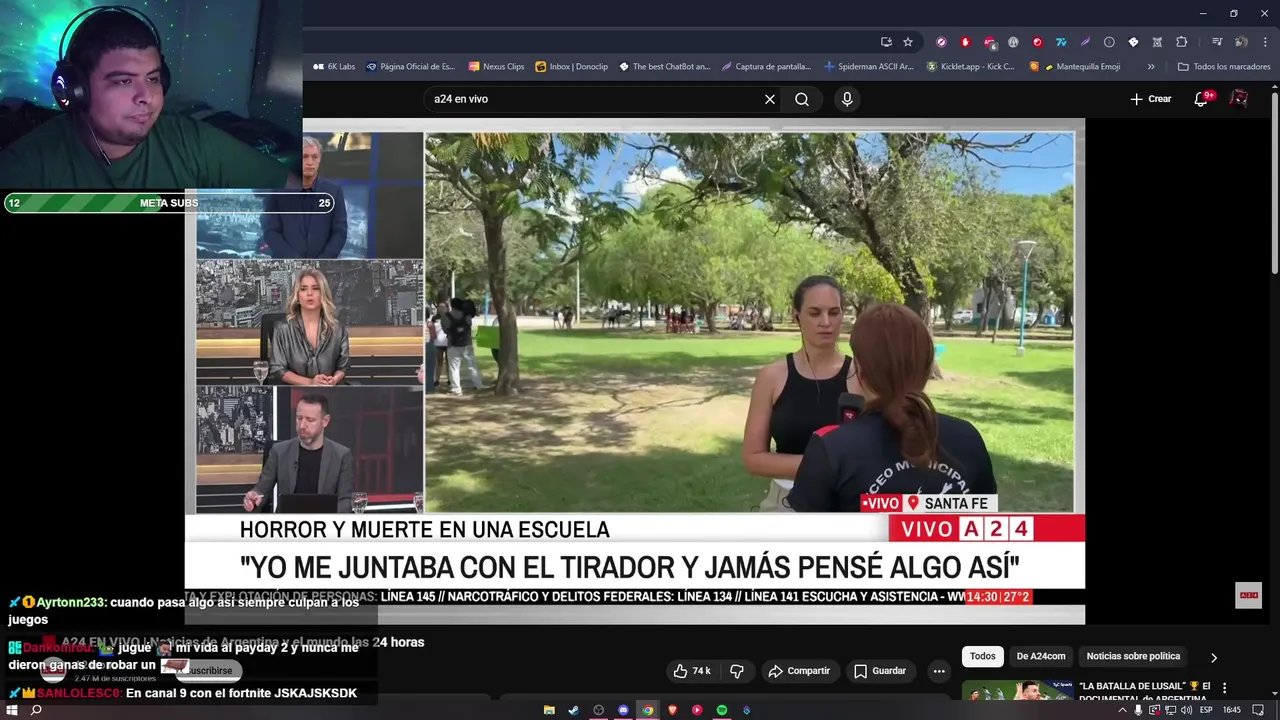The width and height of the screenshot is (1280, 720).
Task: Start voice search with microphone icon
Action: pos(847,99)
